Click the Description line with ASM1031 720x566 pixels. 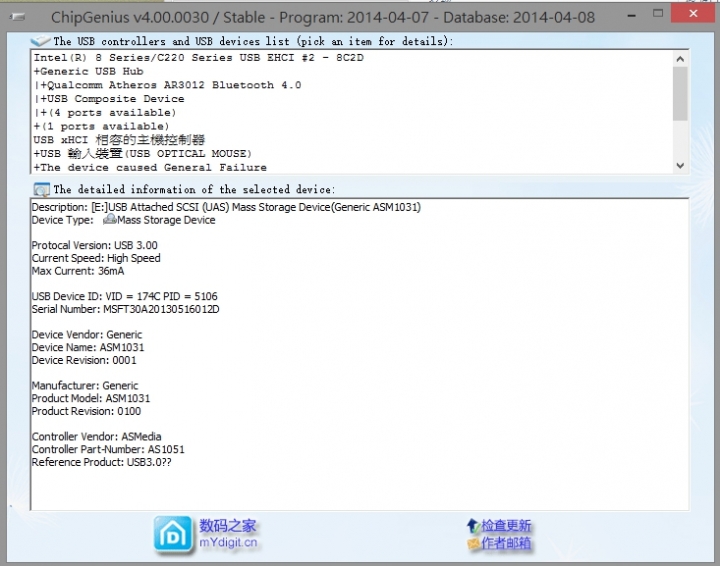(x=226, y=207)
